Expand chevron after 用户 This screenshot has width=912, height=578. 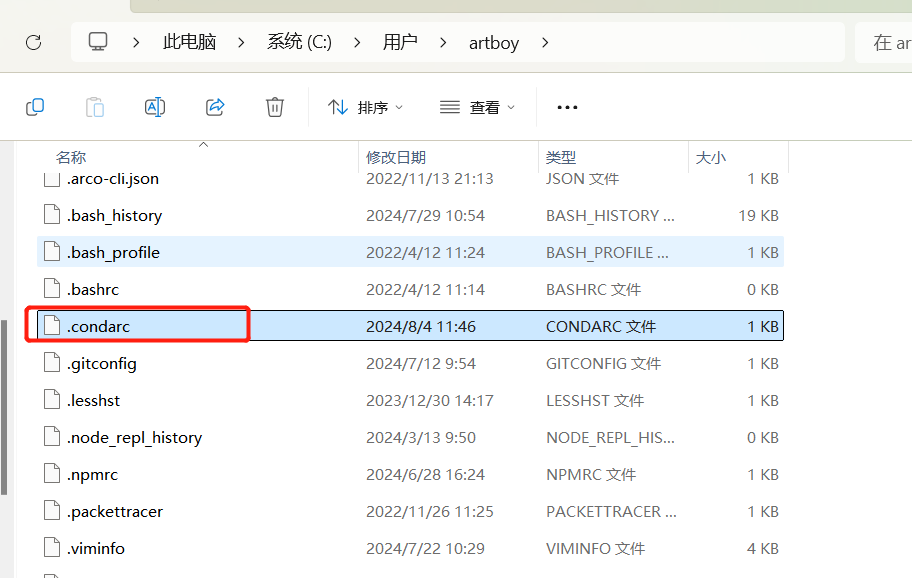click(x=443, y=42)
